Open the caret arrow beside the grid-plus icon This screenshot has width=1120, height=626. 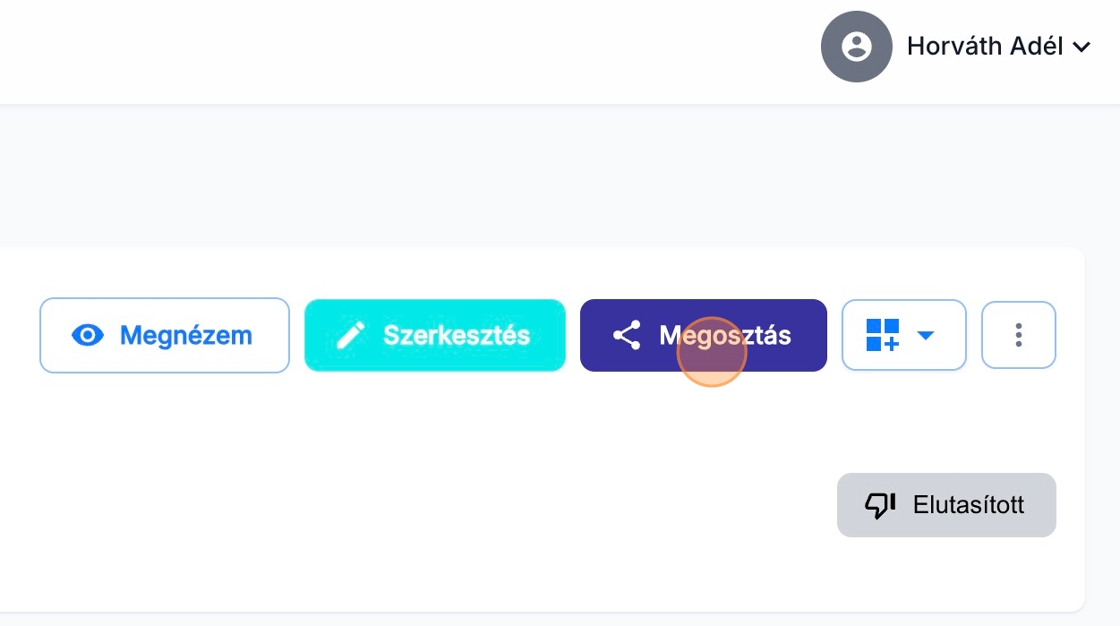tap(925, 335)
